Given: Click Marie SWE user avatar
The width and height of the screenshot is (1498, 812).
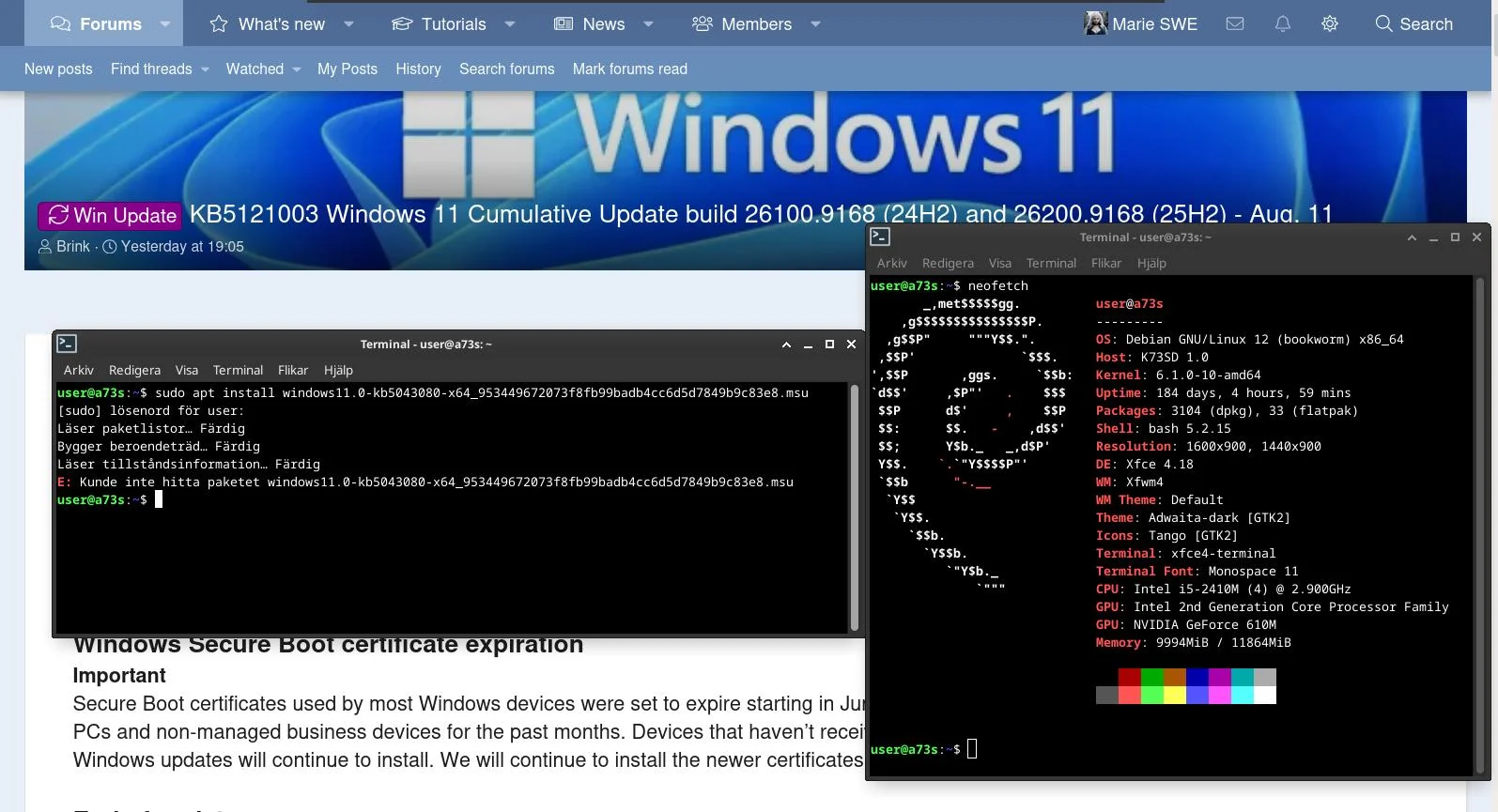Looking at the screenshot, I should pyautogui.click(x=1095, y=23).
